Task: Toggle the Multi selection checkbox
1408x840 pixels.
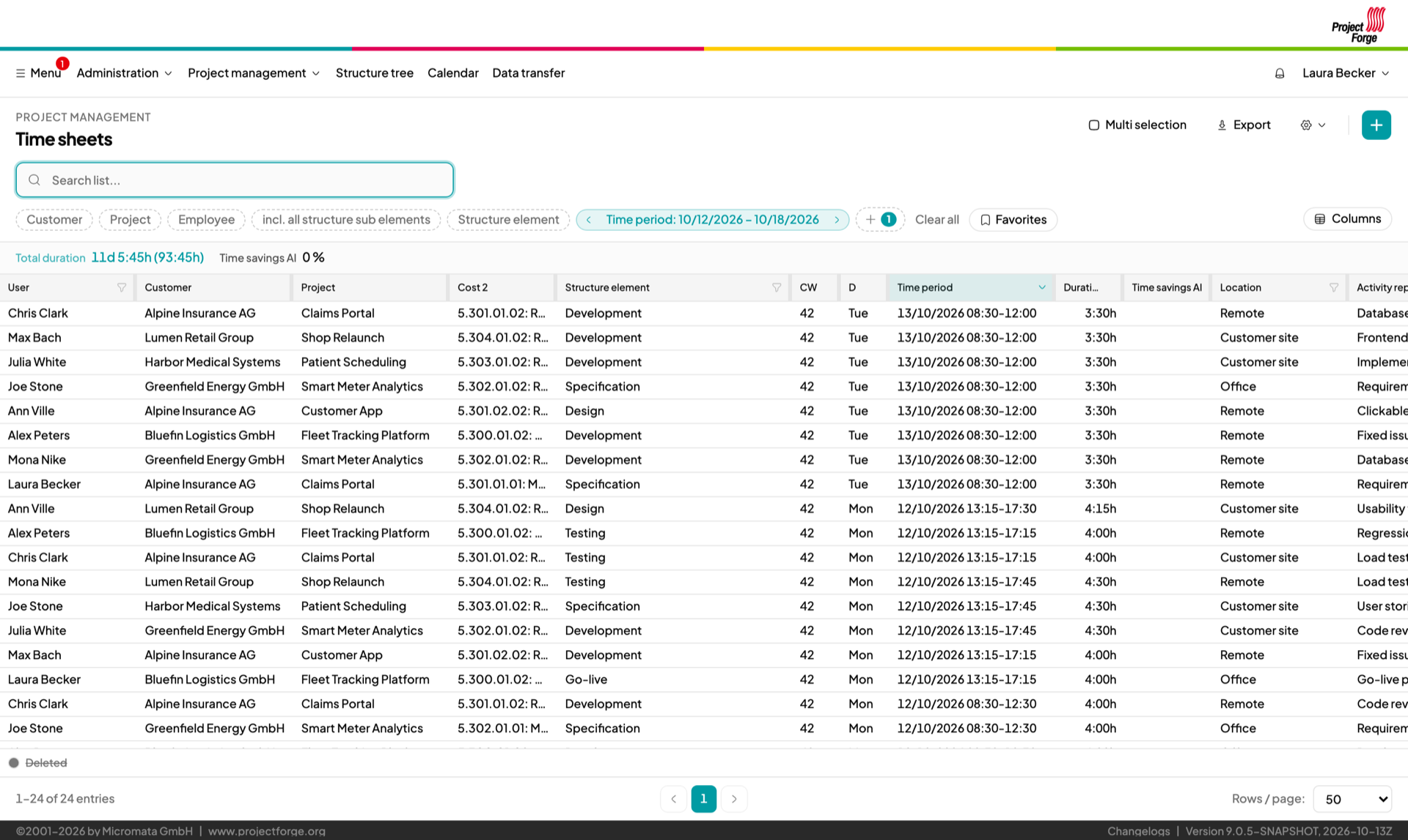Action: [x=1093, y=125]
